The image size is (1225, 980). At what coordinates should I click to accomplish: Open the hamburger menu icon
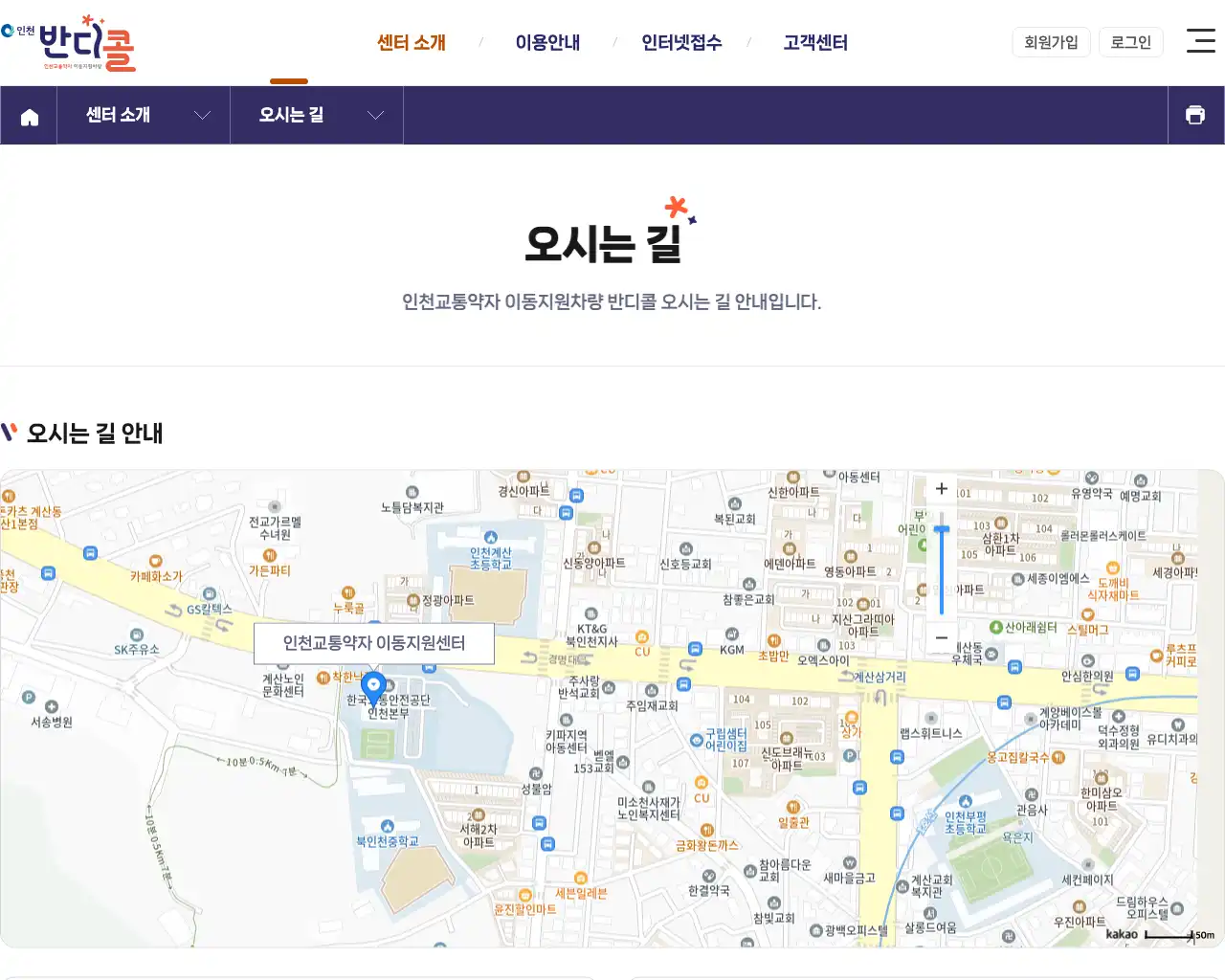1200,40
